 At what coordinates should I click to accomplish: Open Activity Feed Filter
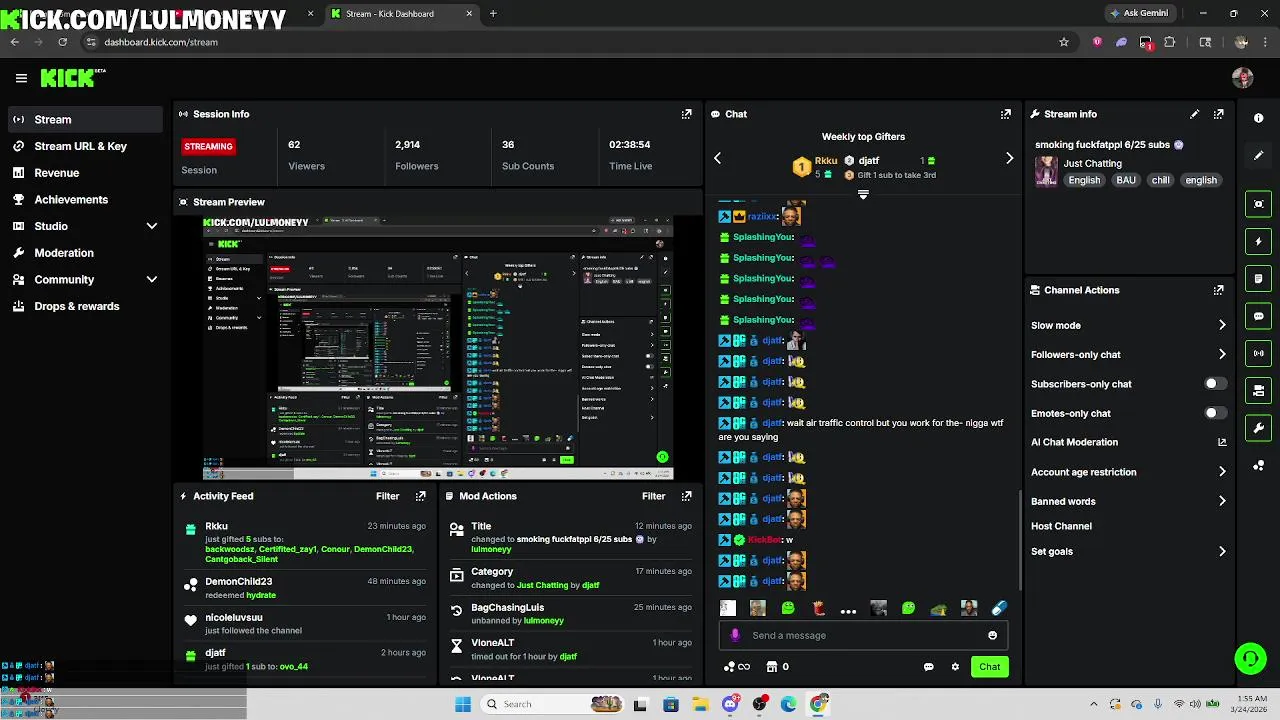pos(387,496)
